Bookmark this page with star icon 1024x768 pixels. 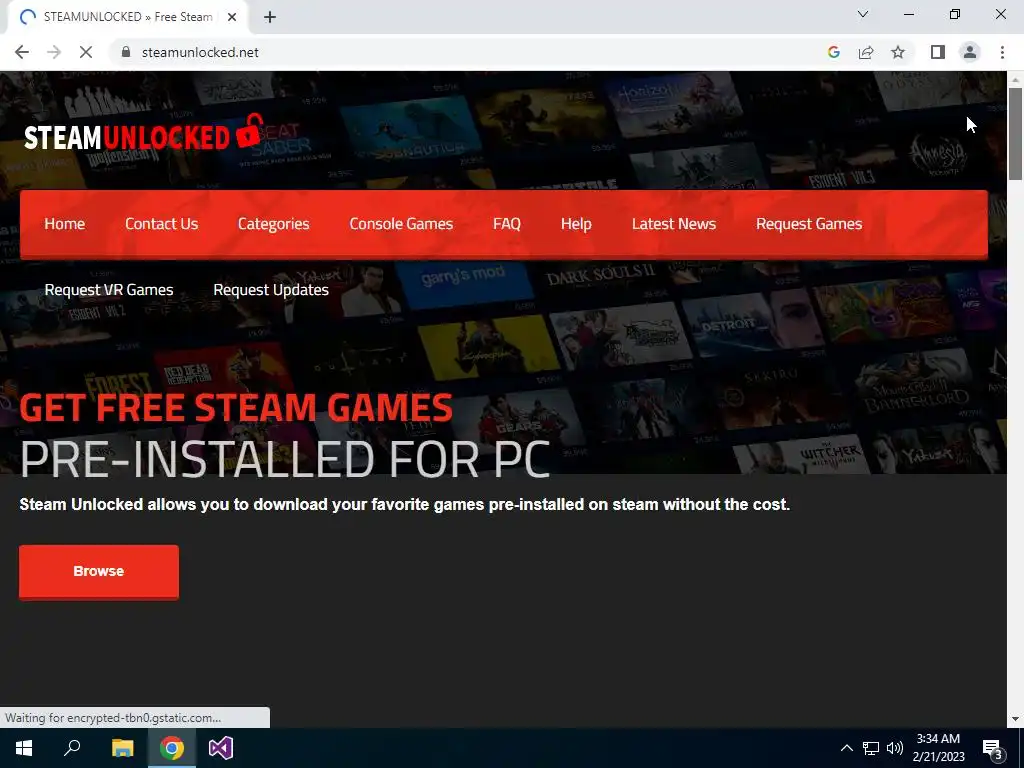(x=898, y=52)
